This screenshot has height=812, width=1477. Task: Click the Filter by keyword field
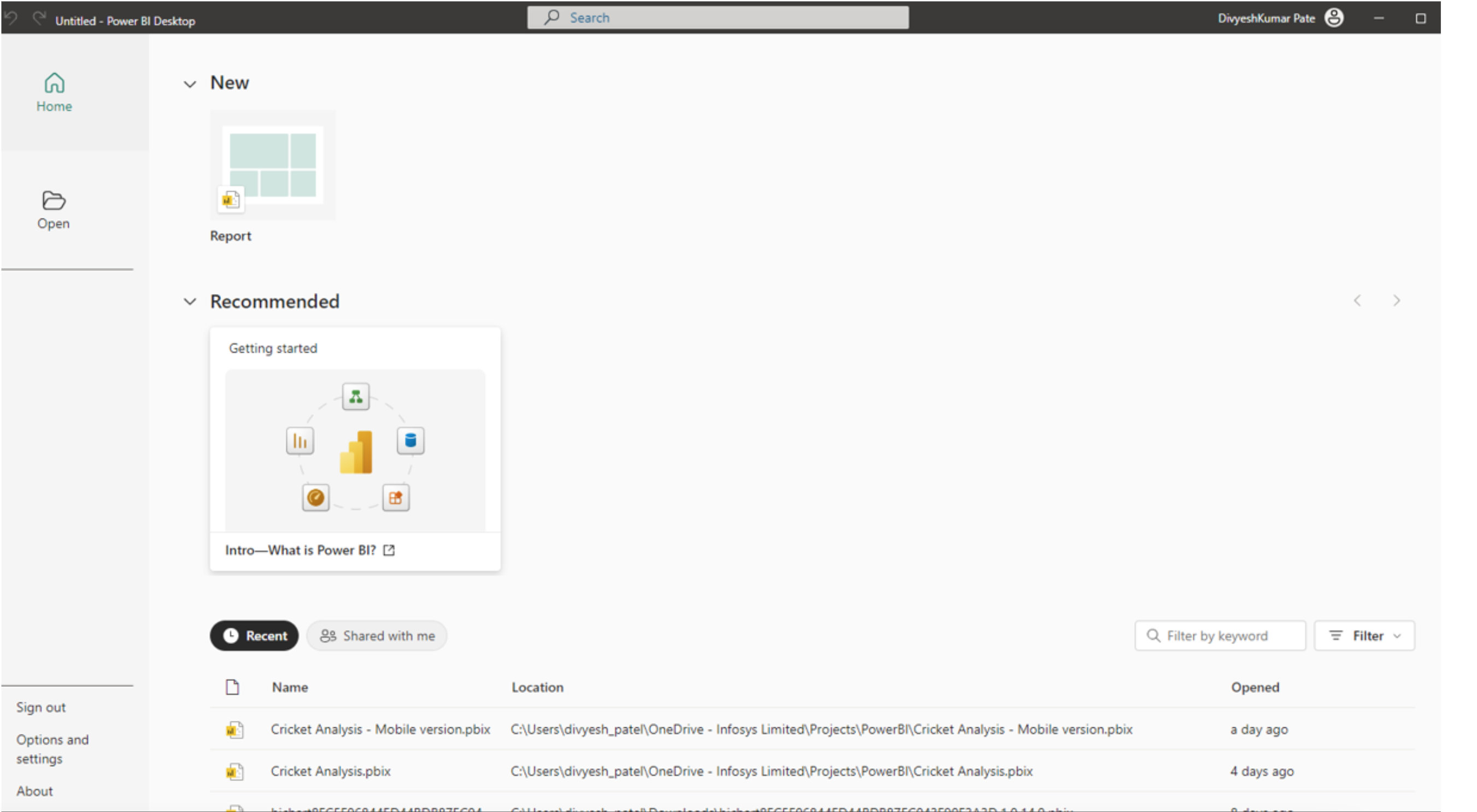[x=1220, y=636]
